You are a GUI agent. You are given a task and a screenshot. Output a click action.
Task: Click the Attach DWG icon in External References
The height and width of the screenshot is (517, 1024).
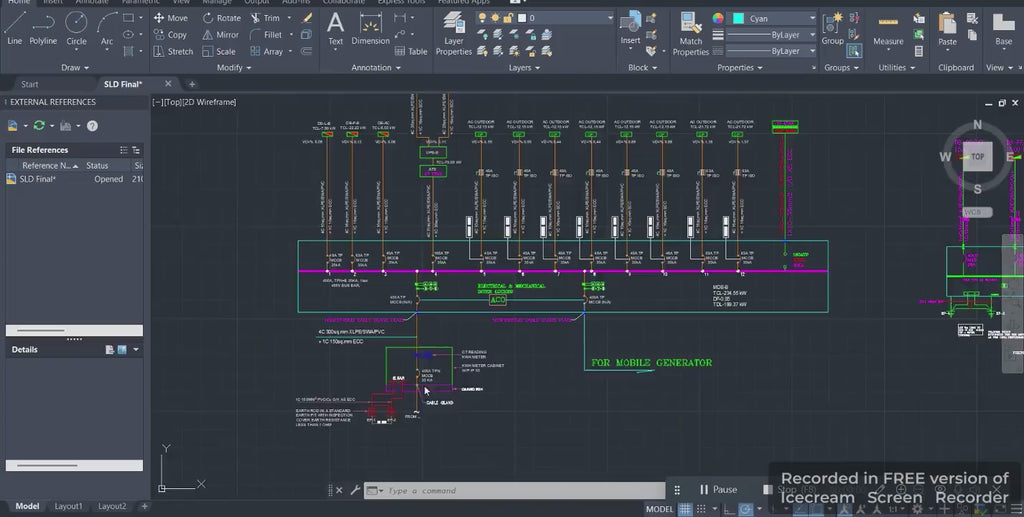coord(12,125)
